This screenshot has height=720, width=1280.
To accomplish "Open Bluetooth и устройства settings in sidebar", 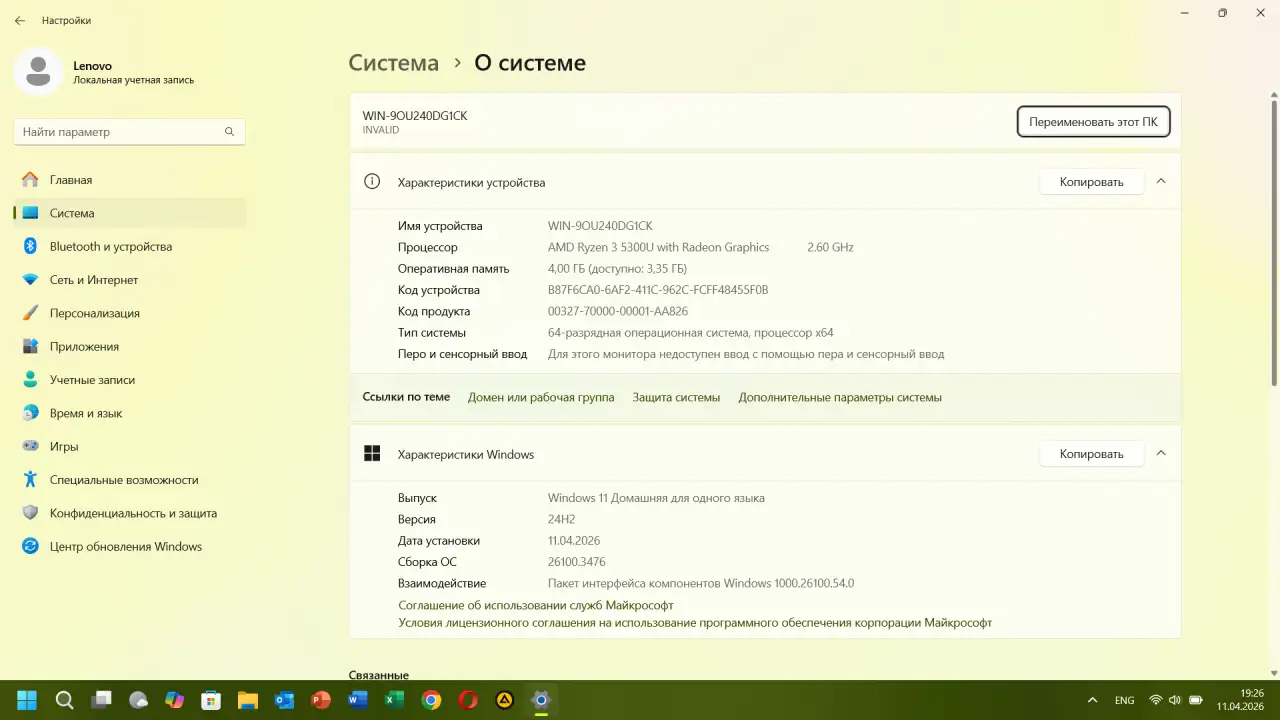I will tap(110, 246).
